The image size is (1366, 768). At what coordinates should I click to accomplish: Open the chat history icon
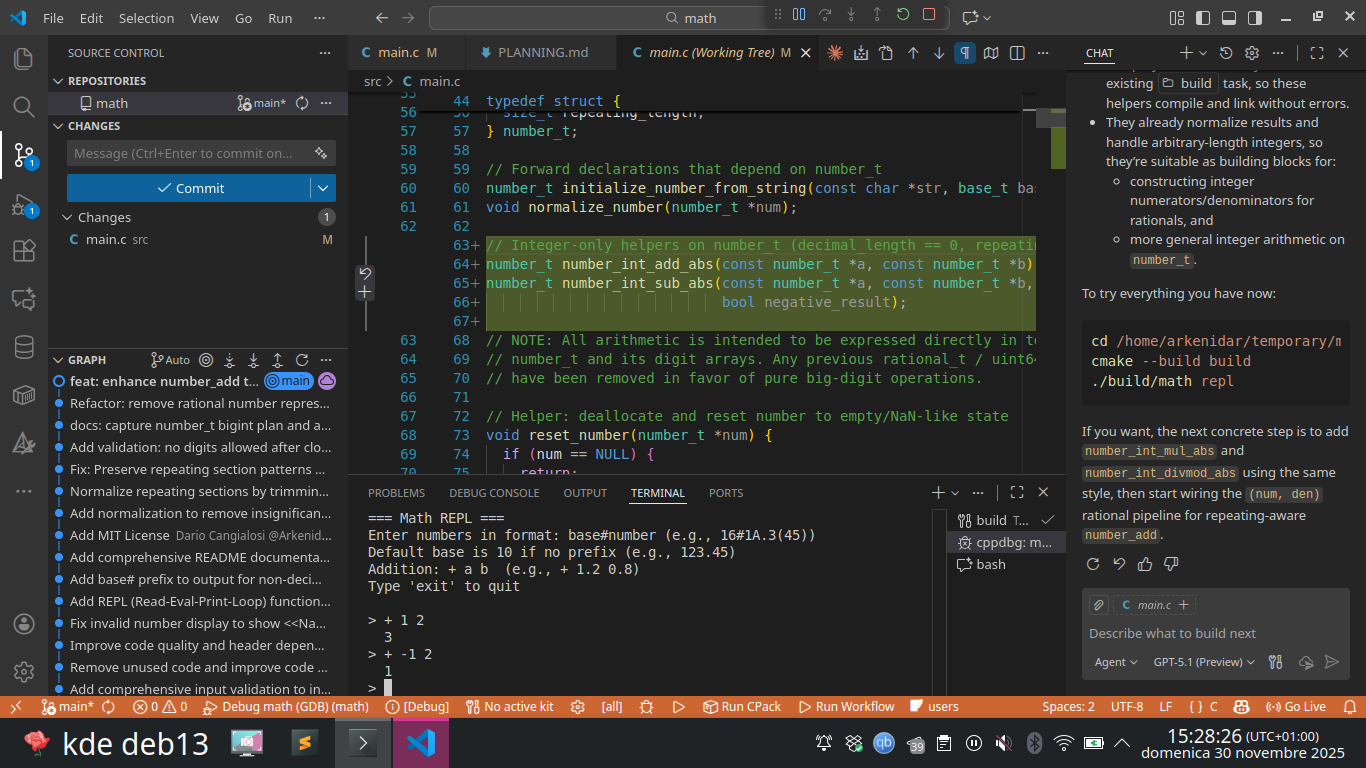(1227, 53)
